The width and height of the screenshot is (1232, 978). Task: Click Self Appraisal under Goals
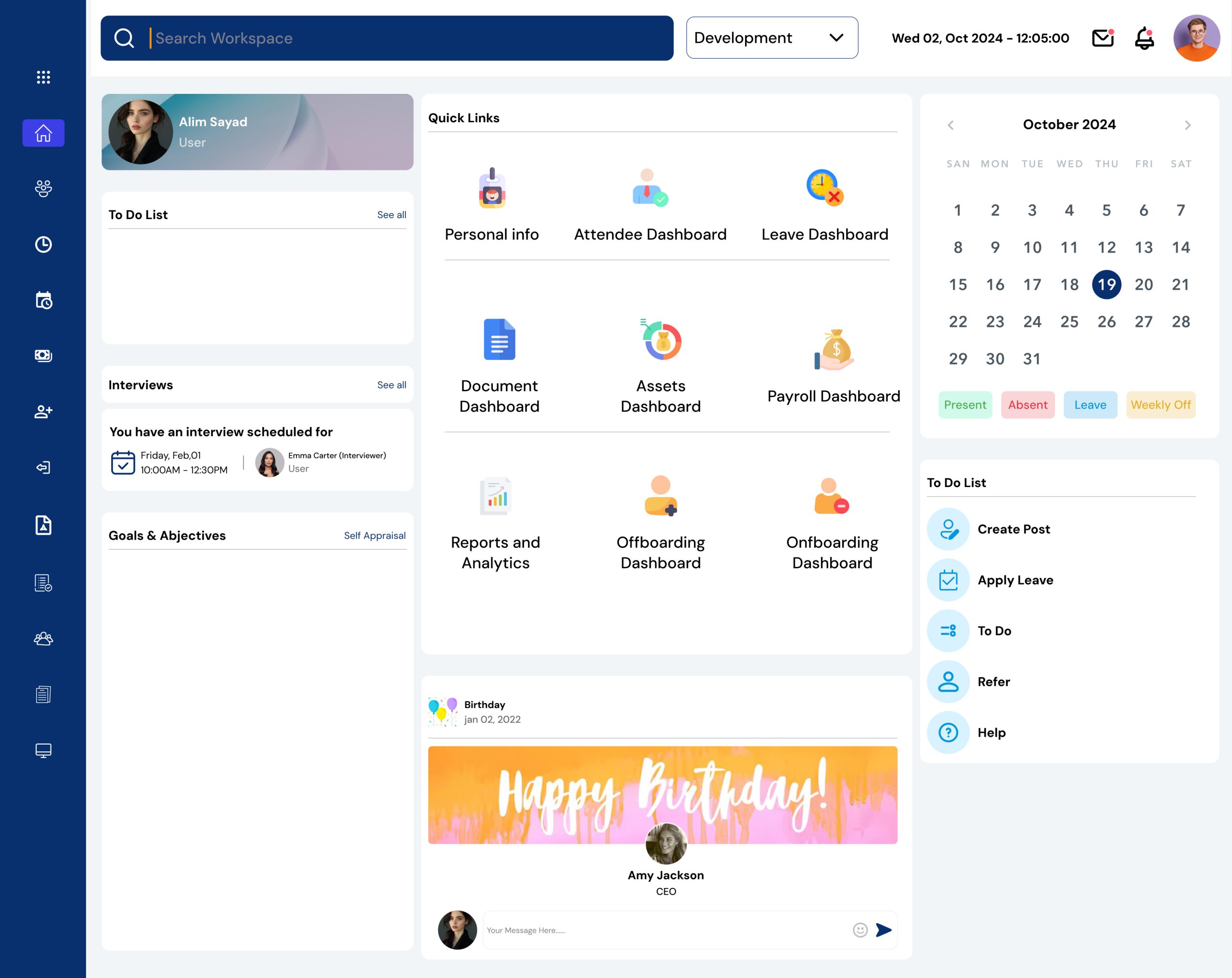point(375,535)
